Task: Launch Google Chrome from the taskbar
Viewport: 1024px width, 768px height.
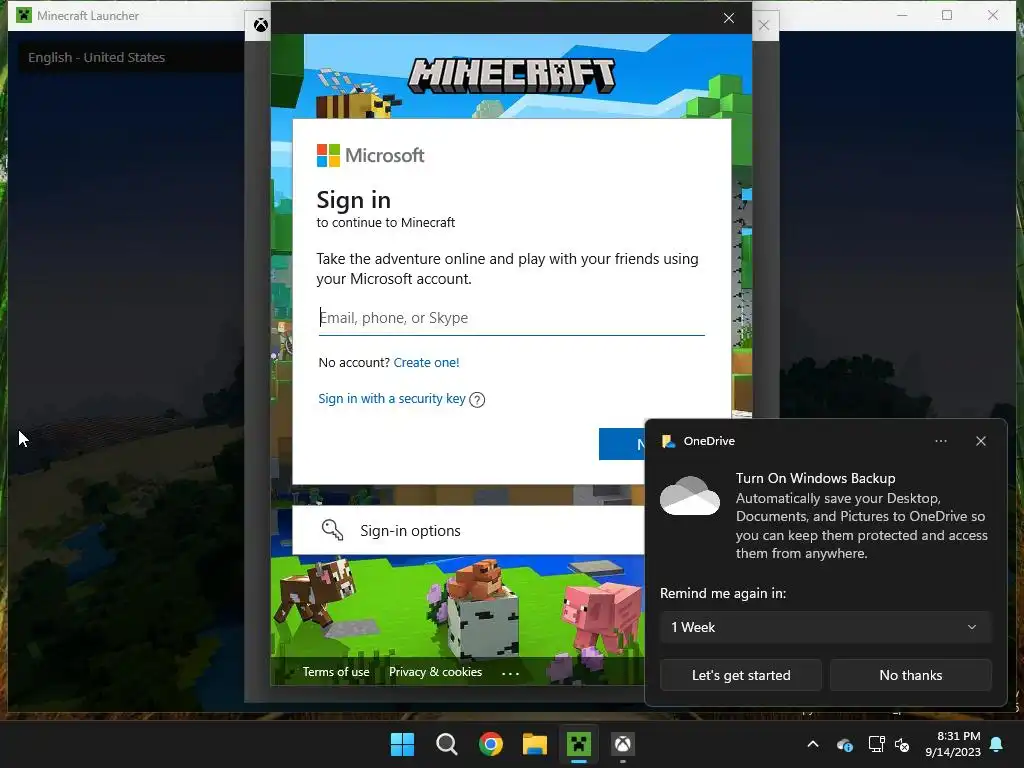Action: 490,744
